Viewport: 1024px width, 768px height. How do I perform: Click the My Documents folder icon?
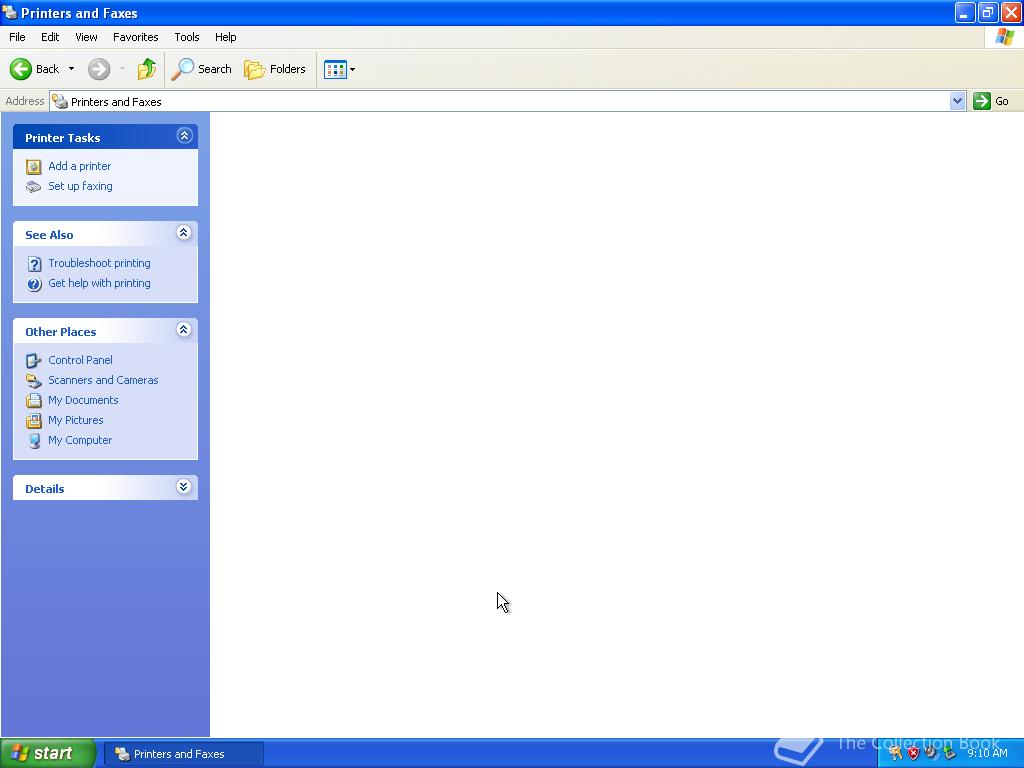(33, 401)
